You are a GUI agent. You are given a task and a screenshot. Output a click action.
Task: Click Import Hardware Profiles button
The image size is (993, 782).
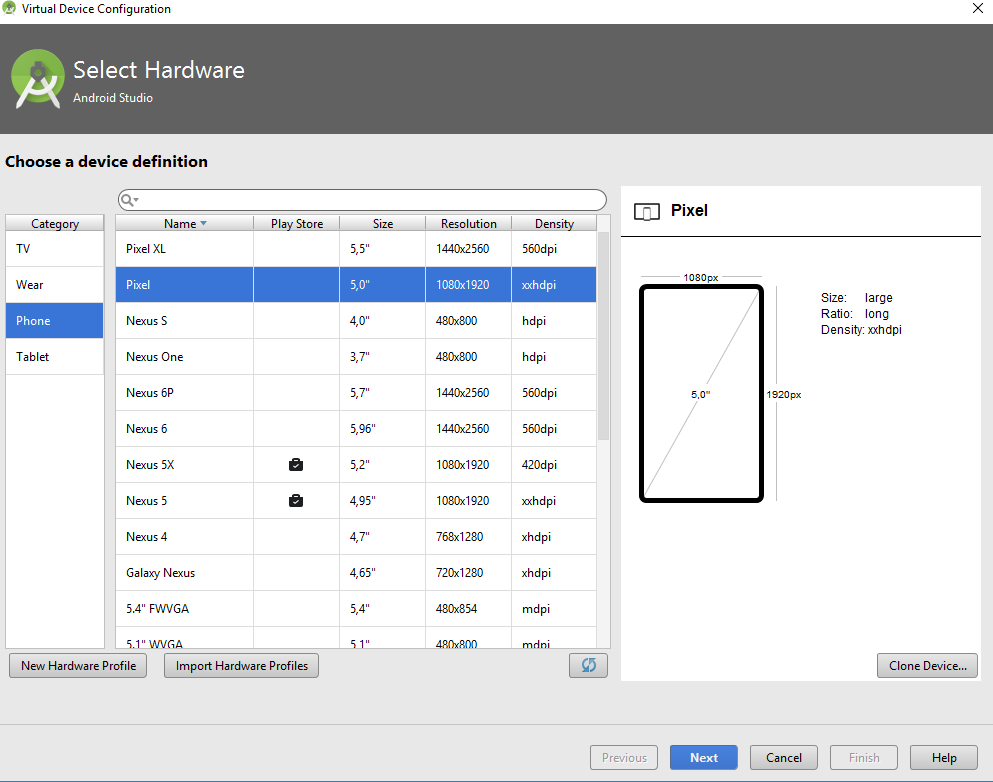(241, 665)
